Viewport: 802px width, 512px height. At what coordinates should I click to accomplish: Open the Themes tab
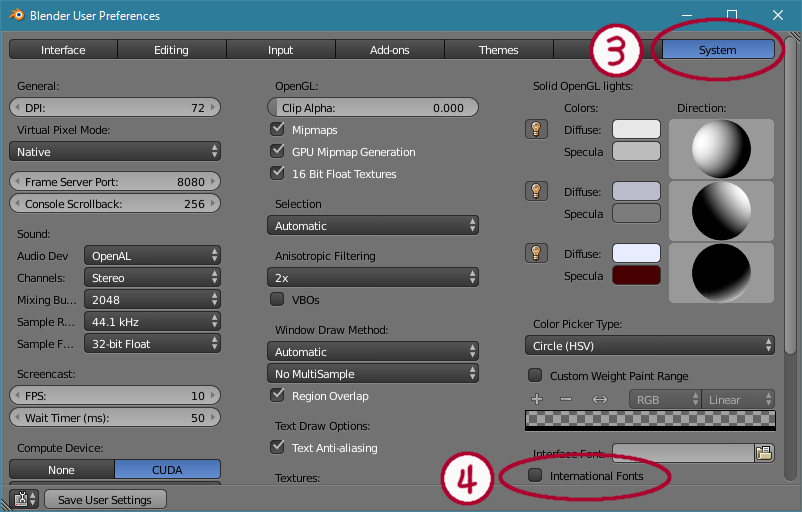(x=498, y=50)
